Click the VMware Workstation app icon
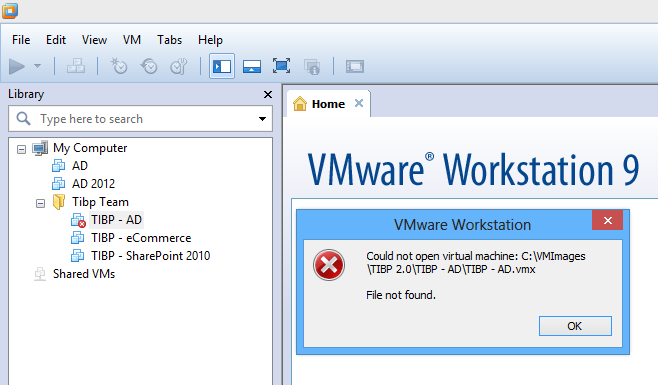 point(10,10)
